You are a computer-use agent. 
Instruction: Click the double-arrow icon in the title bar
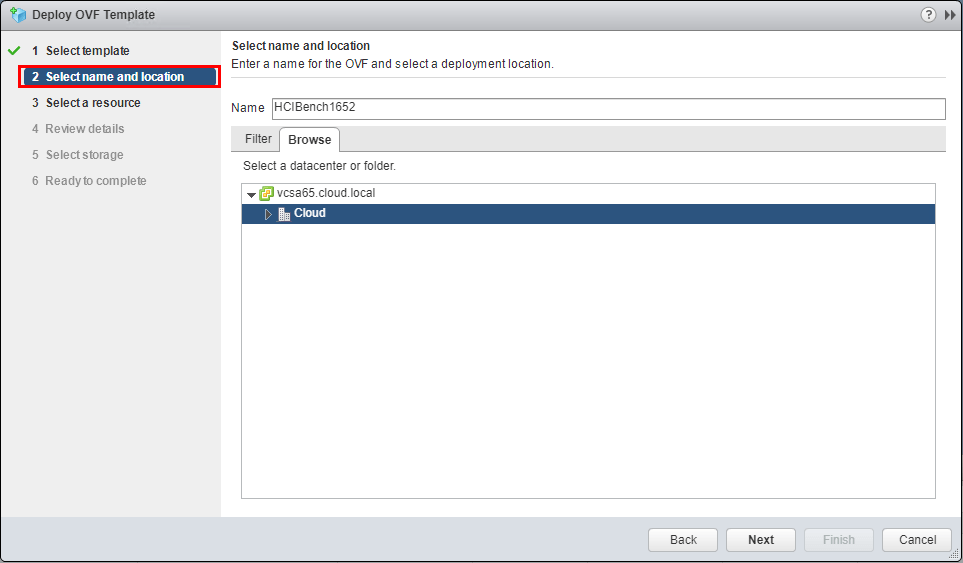(949, 15)
